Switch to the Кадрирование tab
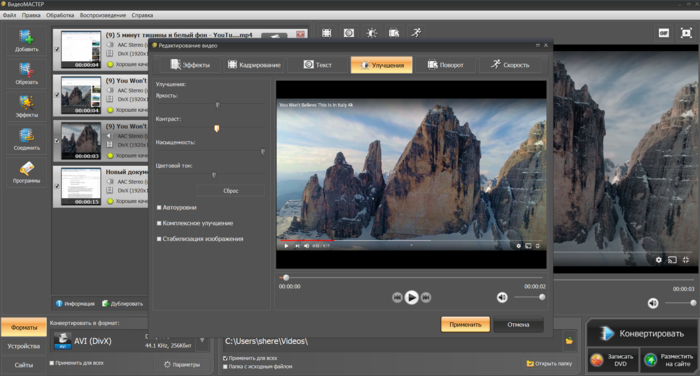The image size is (700, 376). [254, 65]
